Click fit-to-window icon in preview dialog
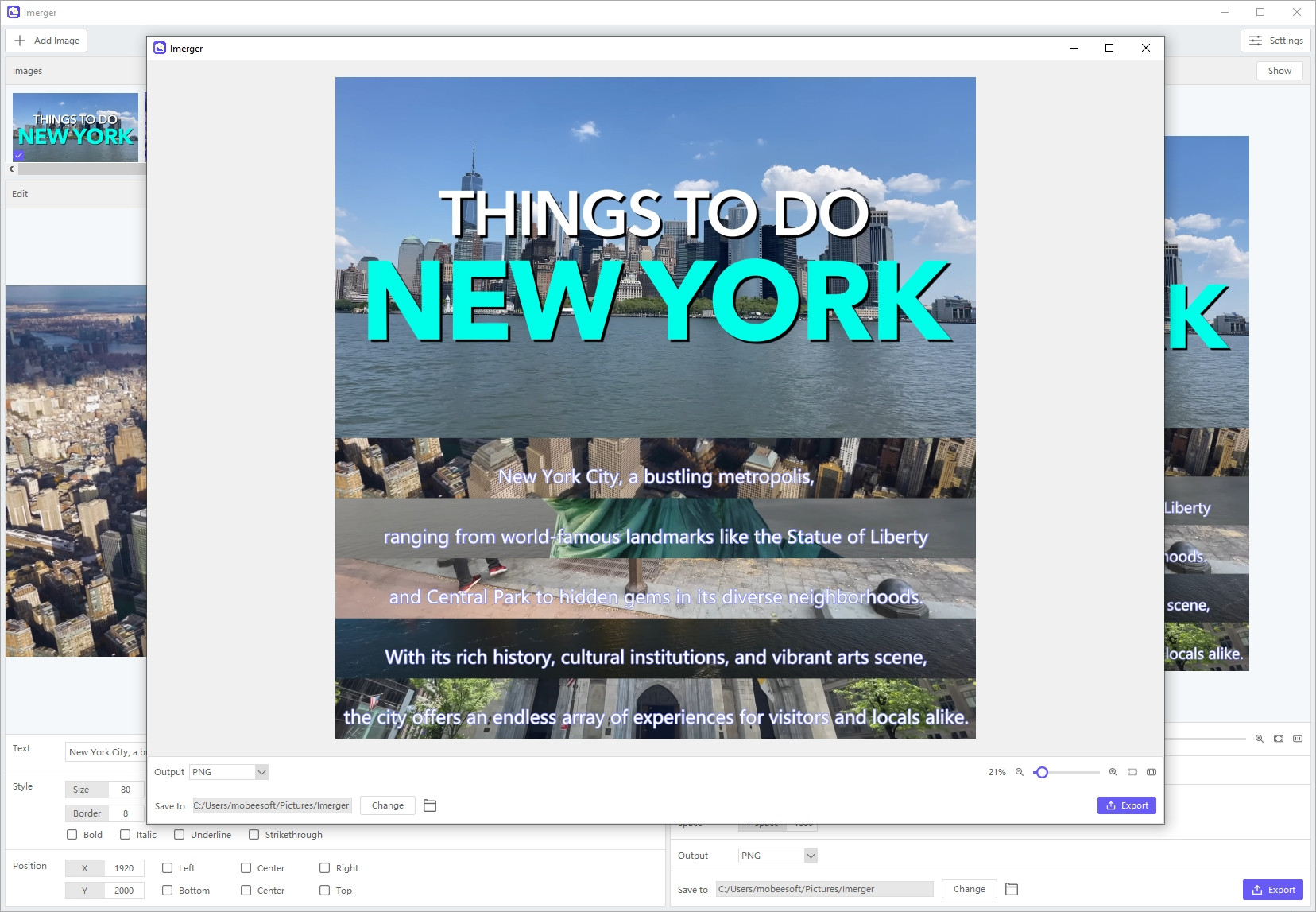Image resolution: width=1316 pixels, height=912 pixels. click(x=1132, y=772)
